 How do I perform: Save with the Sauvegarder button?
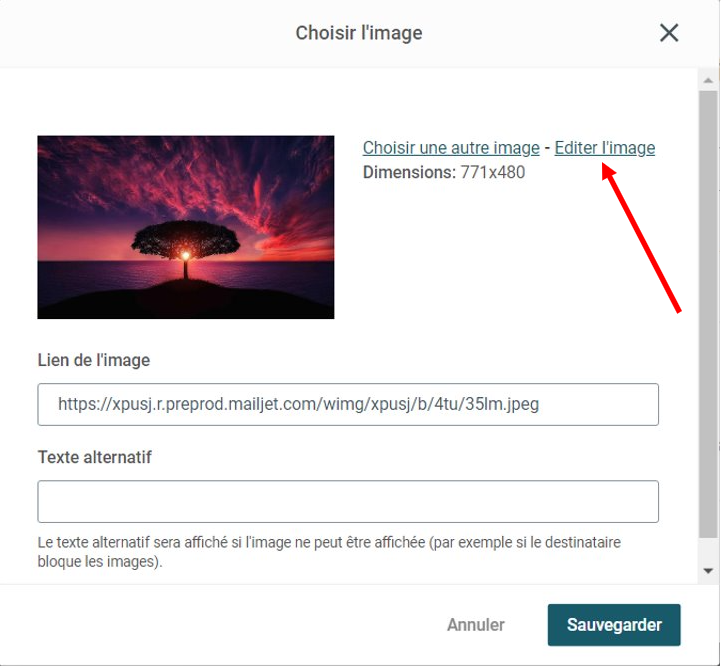tap(614, 625)
